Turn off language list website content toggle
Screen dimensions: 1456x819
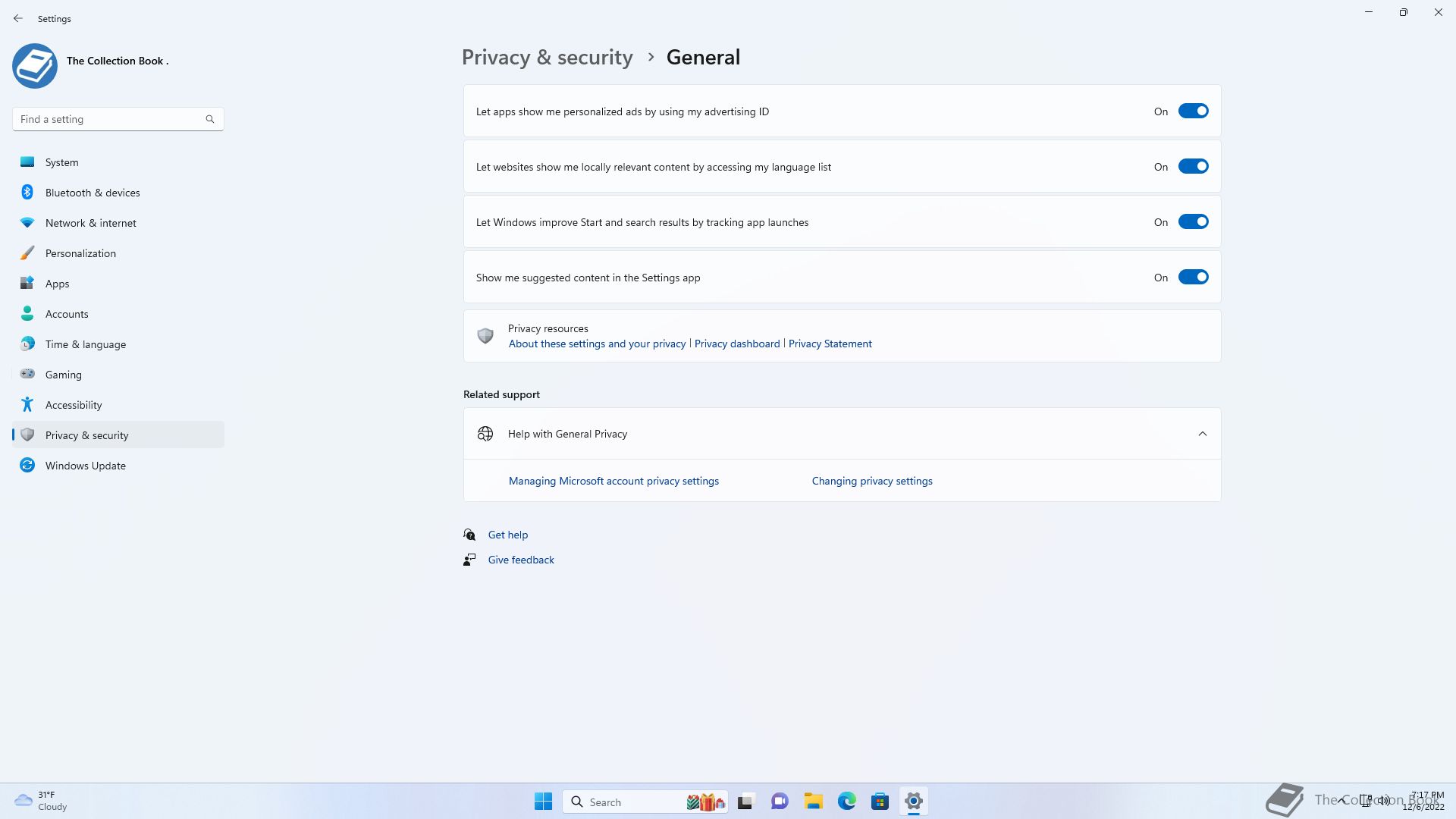click(x=1193, y=167)
